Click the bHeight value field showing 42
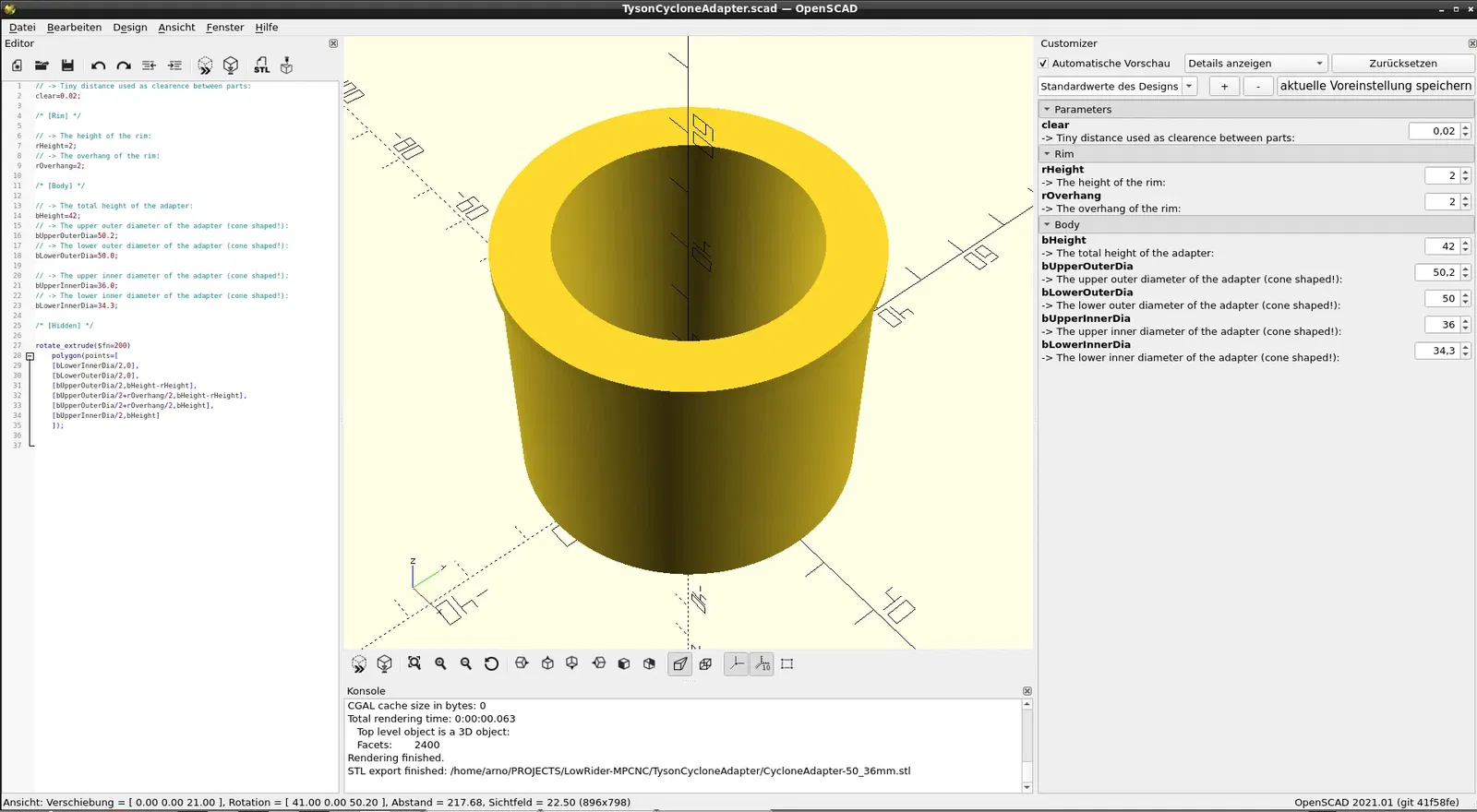Image resolution: width=1477 pixels, height=812 pixels. 1442,246
